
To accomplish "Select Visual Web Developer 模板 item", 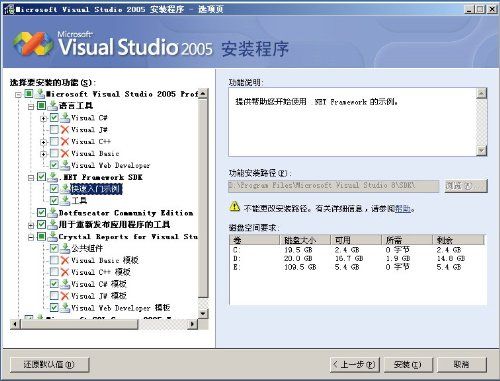I will pyautogui.click(x=121, y=308).
